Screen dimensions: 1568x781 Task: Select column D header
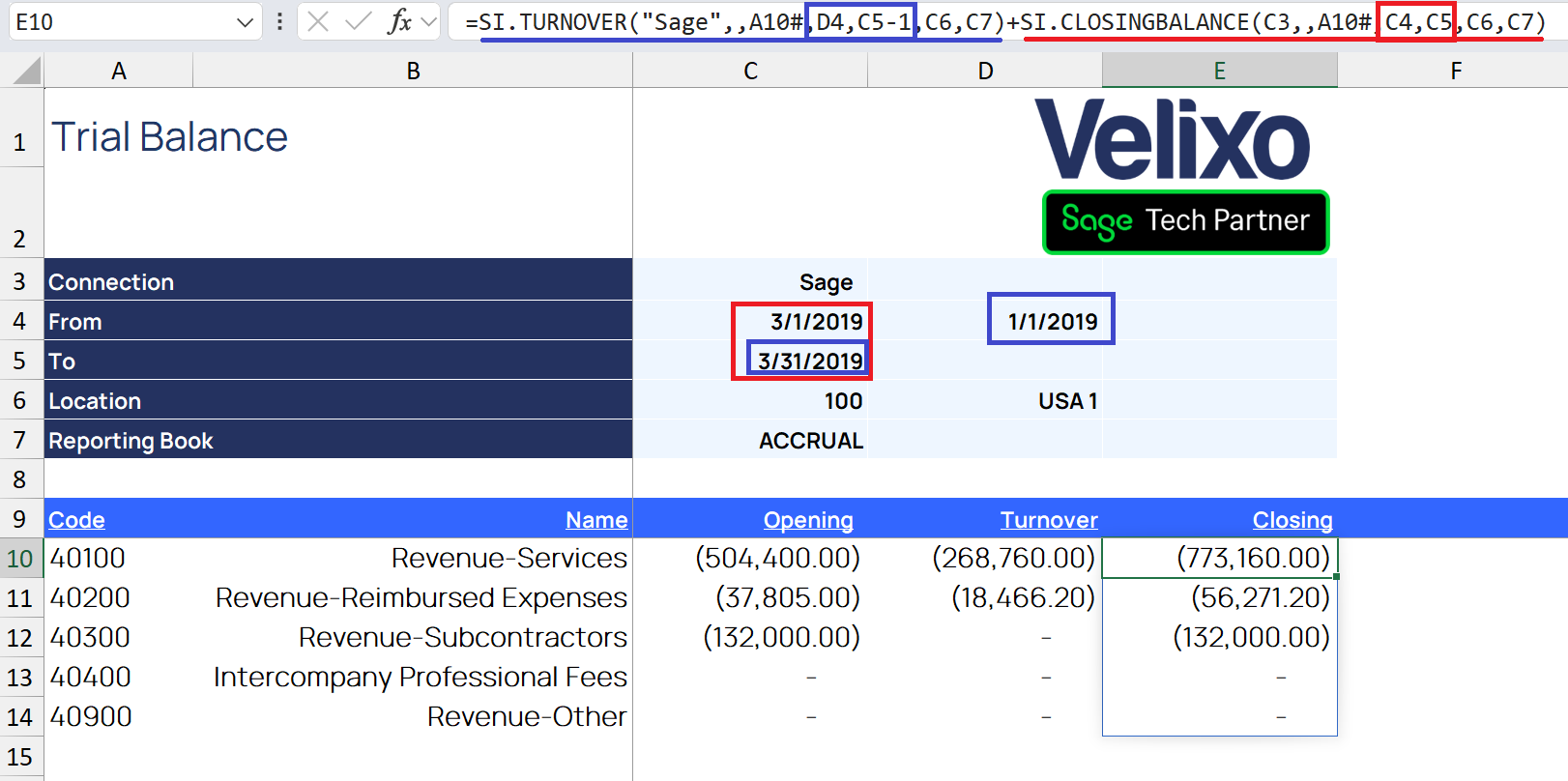pyautogui.click(x=985, y=71)
